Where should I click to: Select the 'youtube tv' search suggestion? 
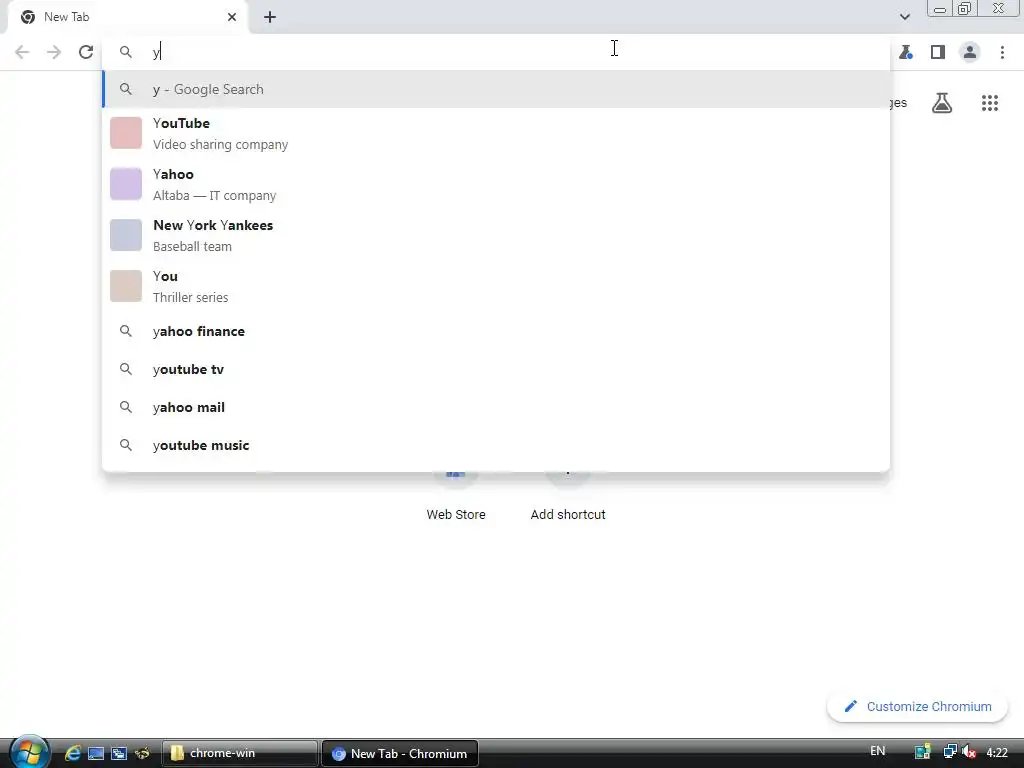(x=496, y=369)
